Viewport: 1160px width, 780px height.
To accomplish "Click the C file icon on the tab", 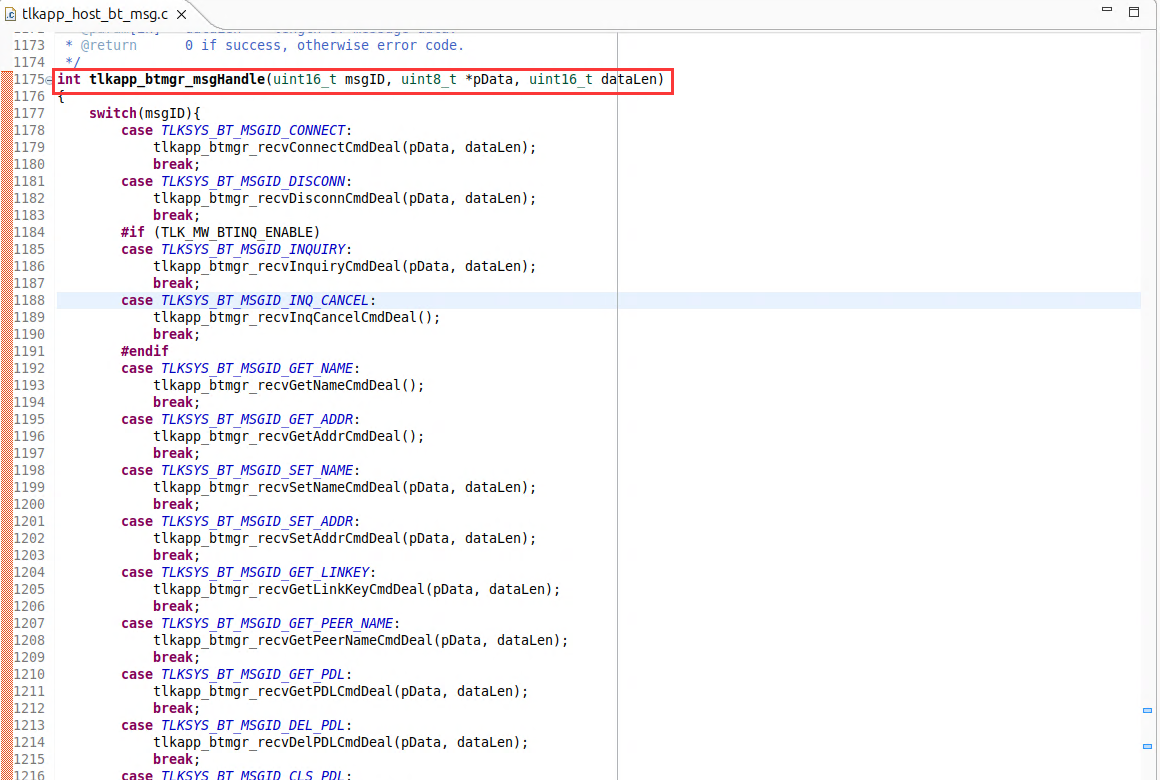I will click(x=10, y=14).
